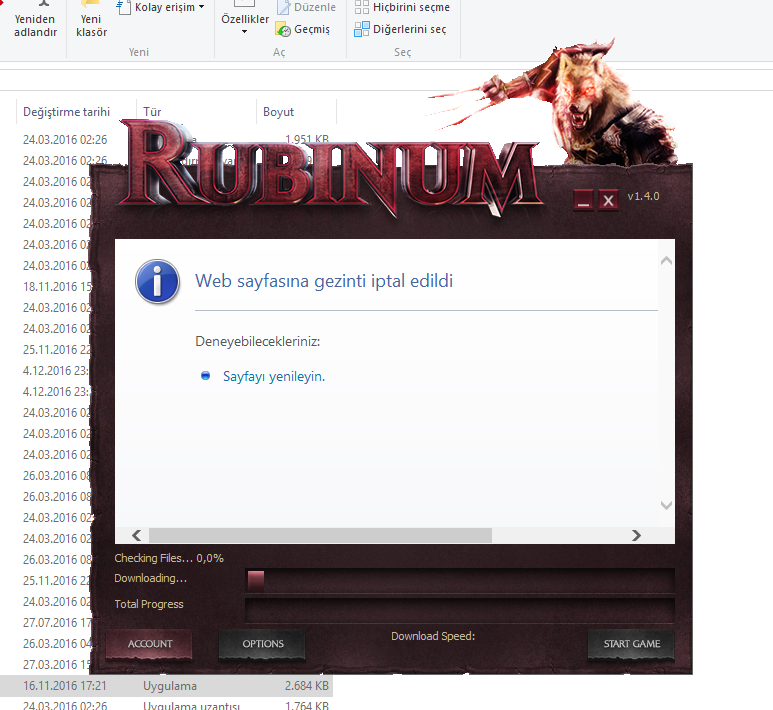Open the ACCOUNT button in Rubinum launcher
Image resolution: width=773 pixels, height=710 pixels.
pos(149,643)
